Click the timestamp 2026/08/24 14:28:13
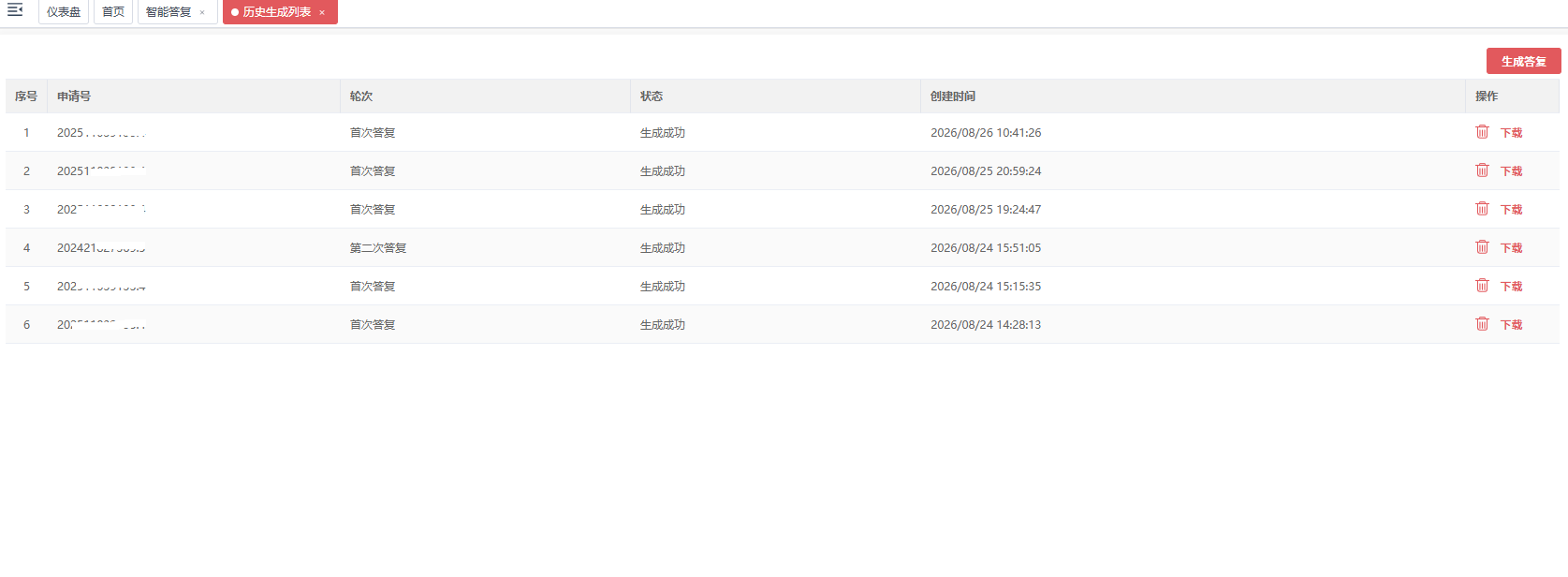1568x577 pixels. [x=986, y=325]
